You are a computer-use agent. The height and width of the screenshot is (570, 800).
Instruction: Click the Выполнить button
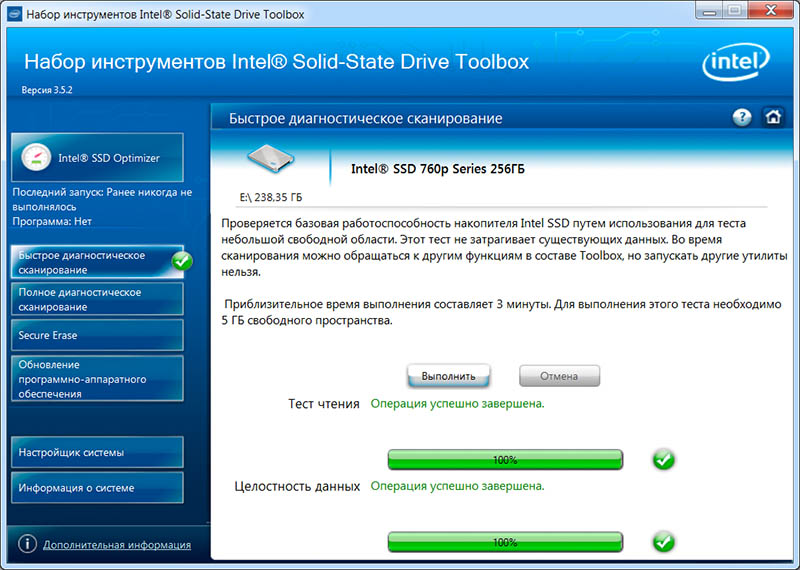point(448,376)
